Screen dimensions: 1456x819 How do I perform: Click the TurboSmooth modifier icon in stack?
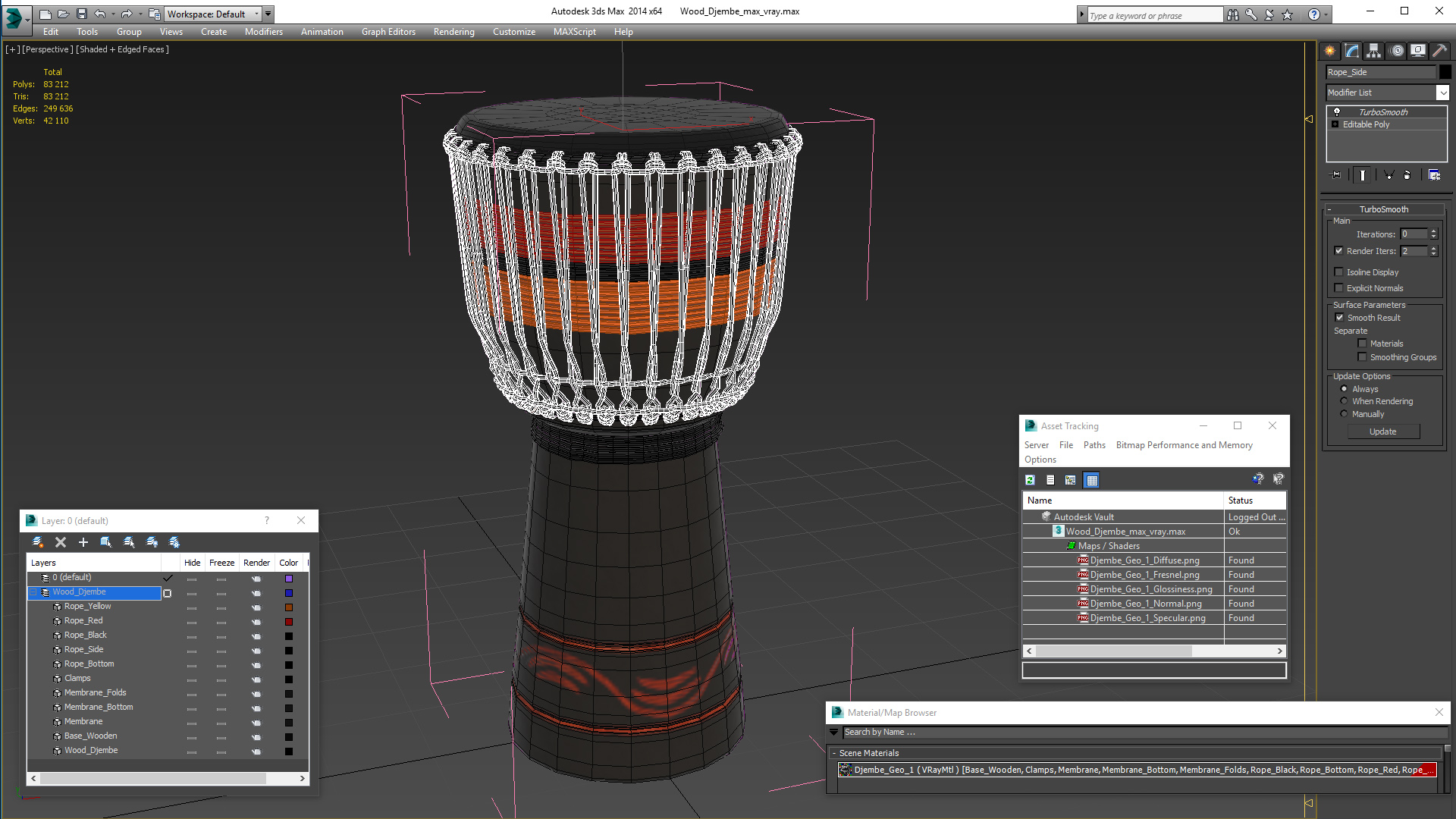[1337, 112]
